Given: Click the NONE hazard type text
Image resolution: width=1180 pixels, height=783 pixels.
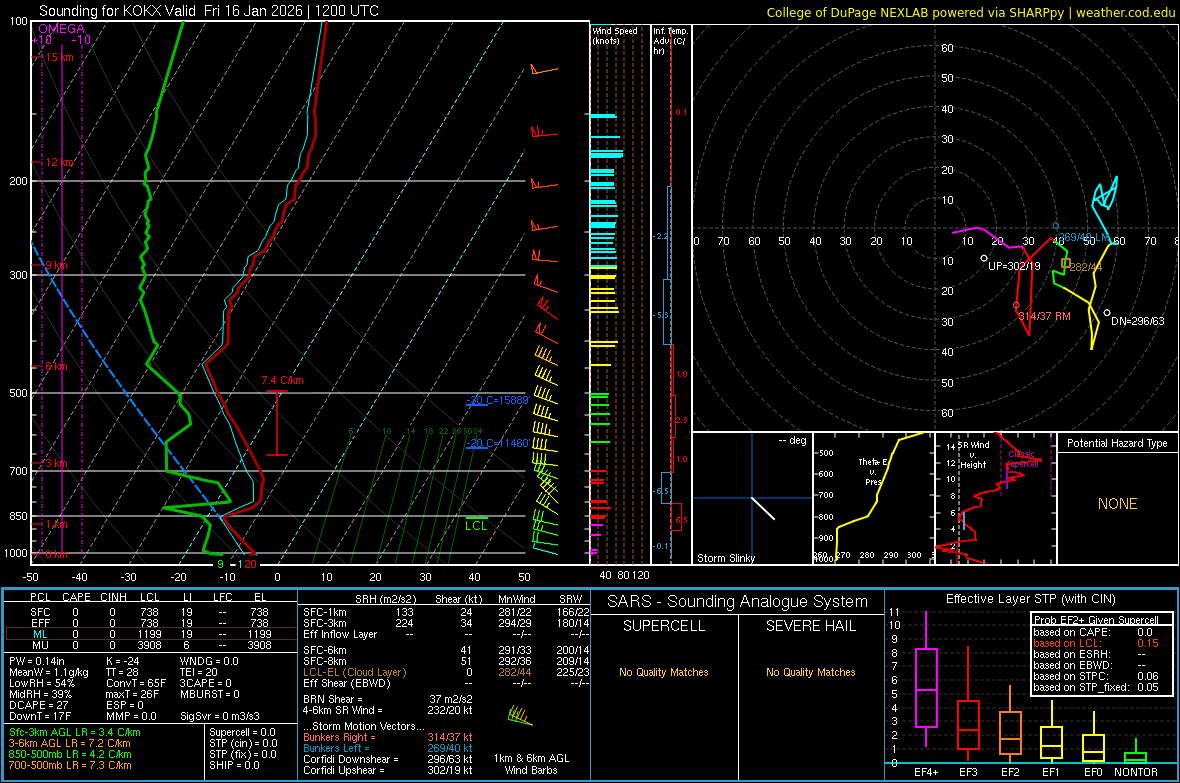Looking at the screenshot, I should point(1117,504).
